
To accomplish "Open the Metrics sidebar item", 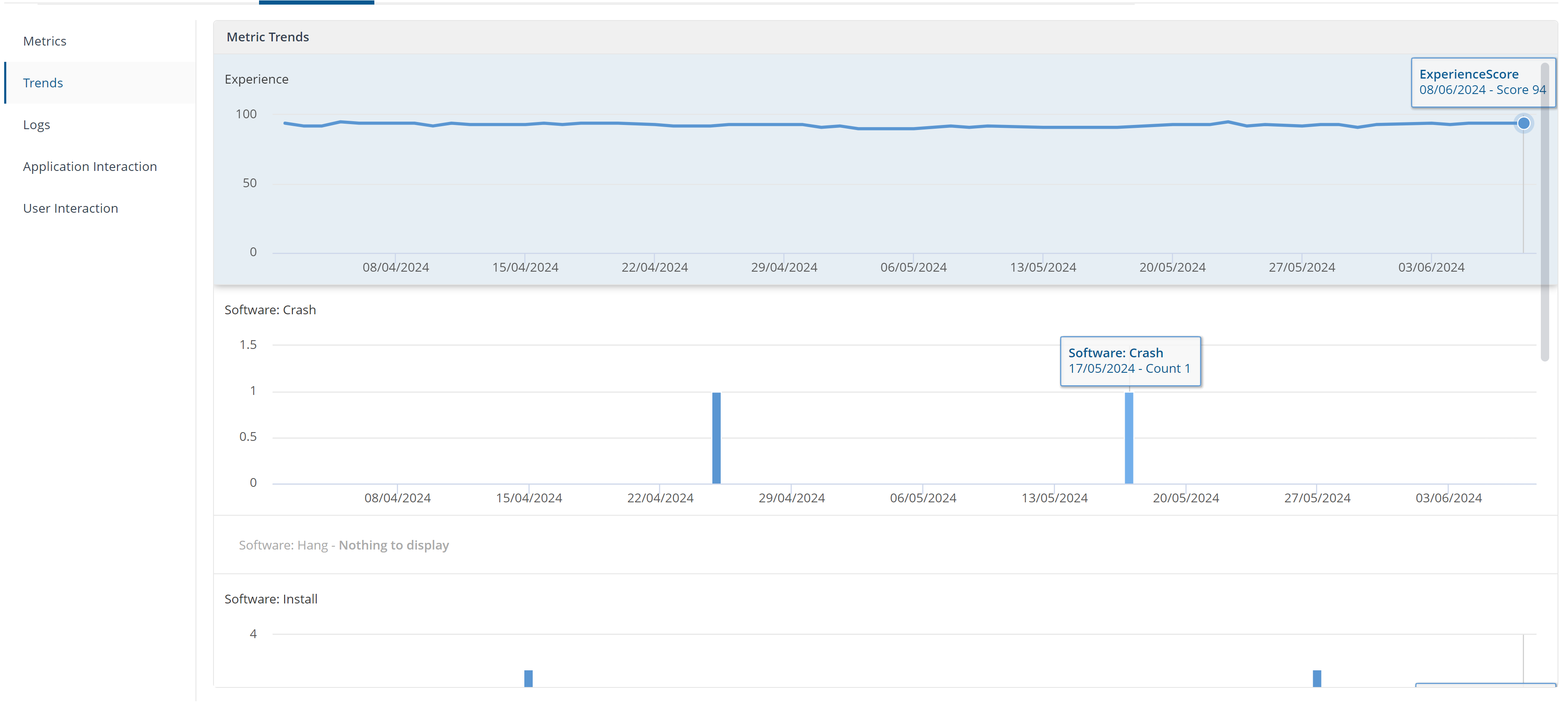I will tap(44, 41).
